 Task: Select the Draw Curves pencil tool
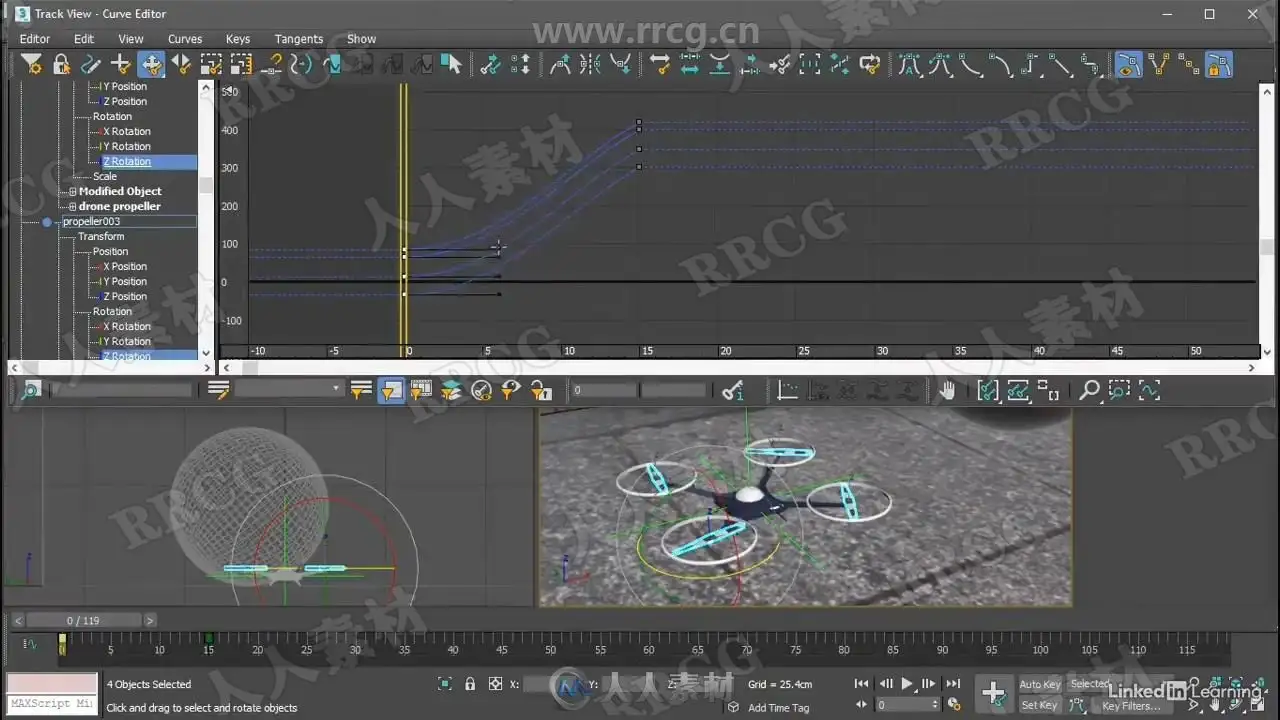click(x=91, y=65)
